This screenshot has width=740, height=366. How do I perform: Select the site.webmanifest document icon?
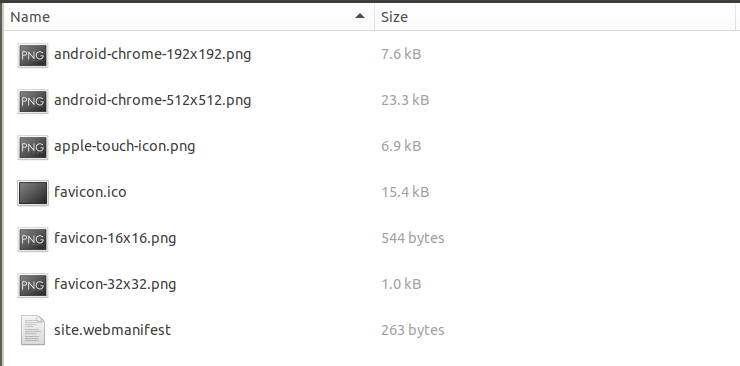pyautogui.click(x=33, y=330)
